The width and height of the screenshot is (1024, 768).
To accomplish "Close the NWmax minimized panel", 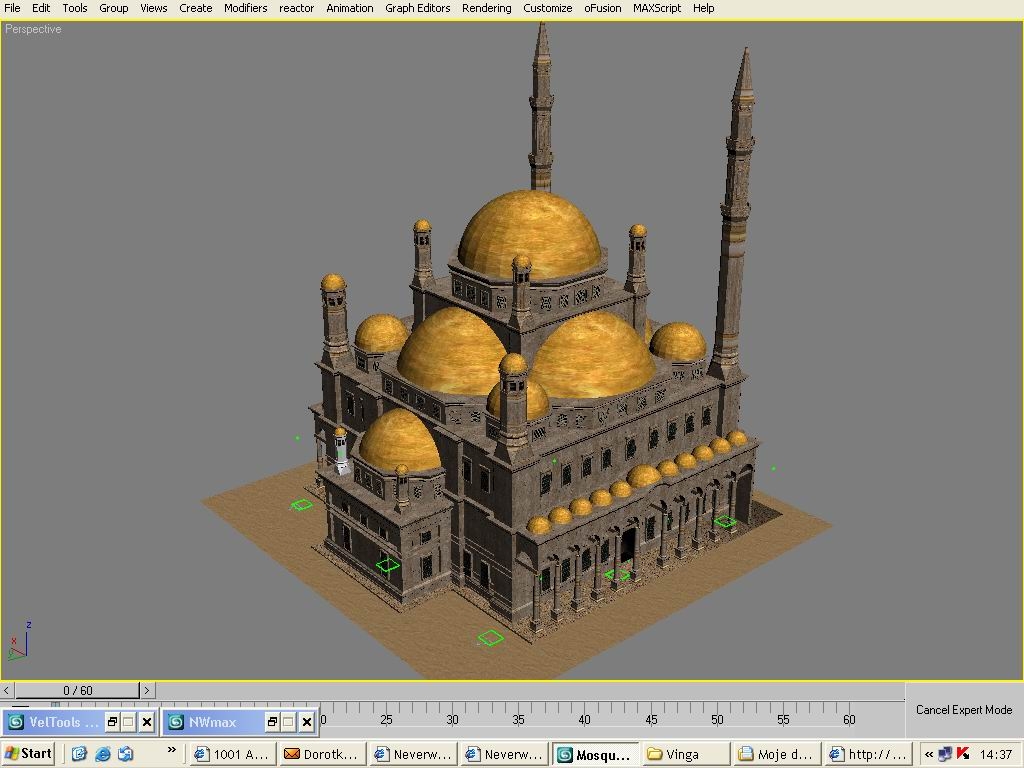I will pyautogui.click(x=306, y=722).
